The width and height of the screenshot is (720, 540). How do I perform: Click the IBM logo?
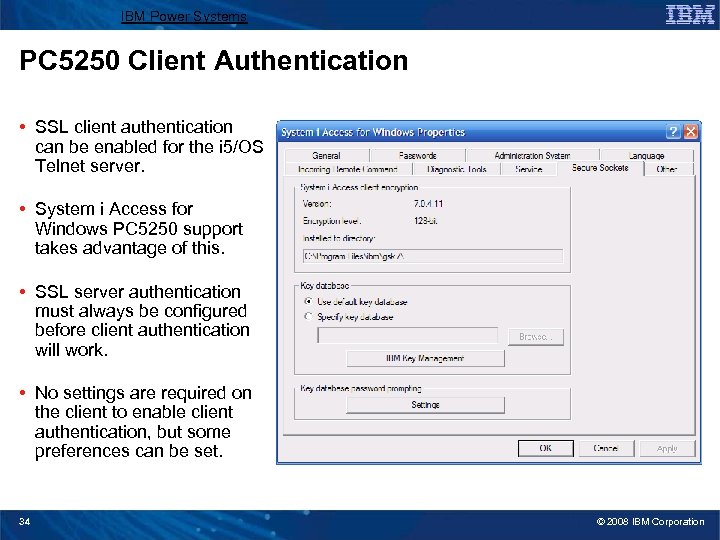click(x=690, y=15)
